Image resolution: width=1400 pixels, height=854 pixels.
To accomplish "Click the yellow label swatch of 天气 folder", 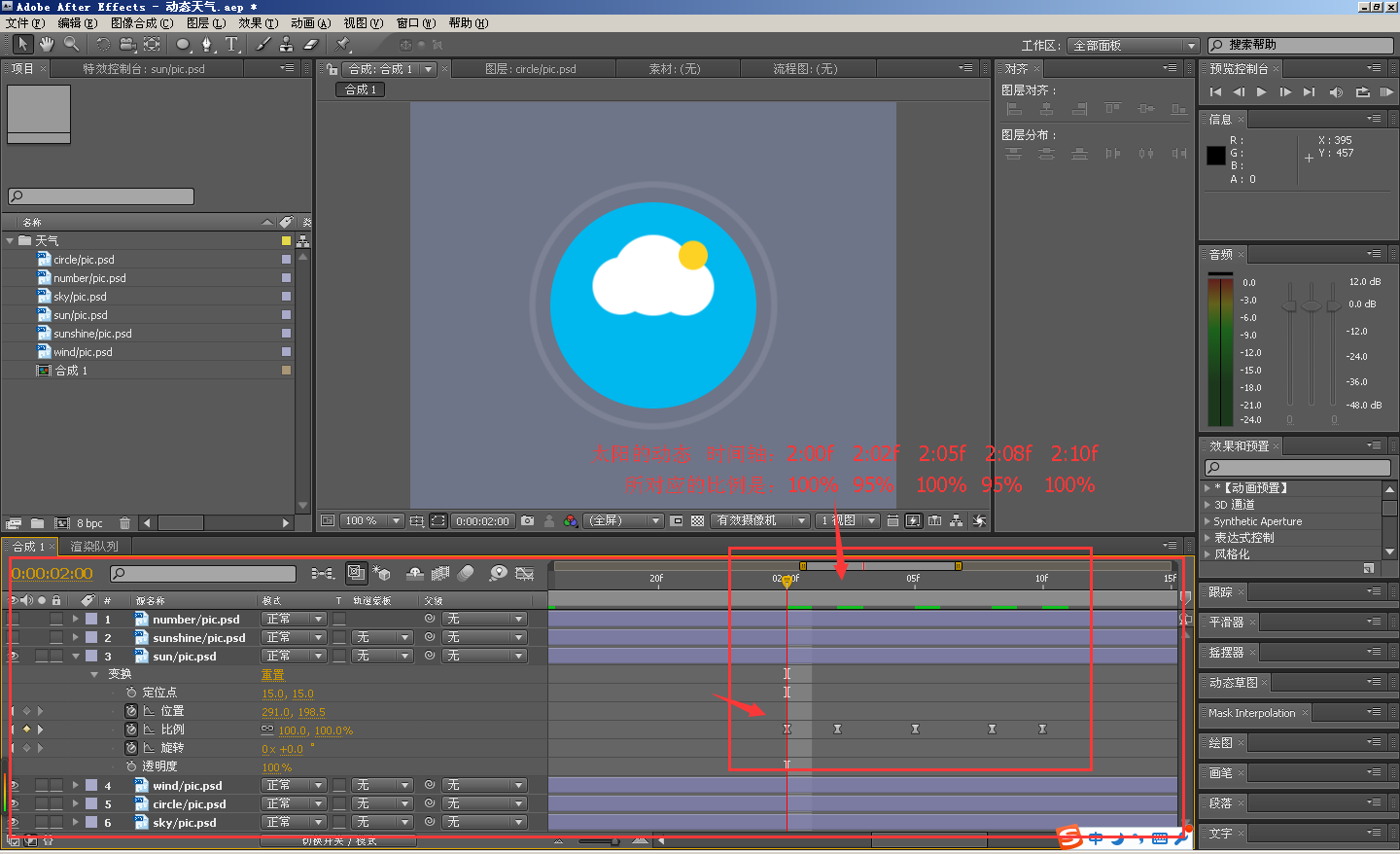I will click(286, 241).
